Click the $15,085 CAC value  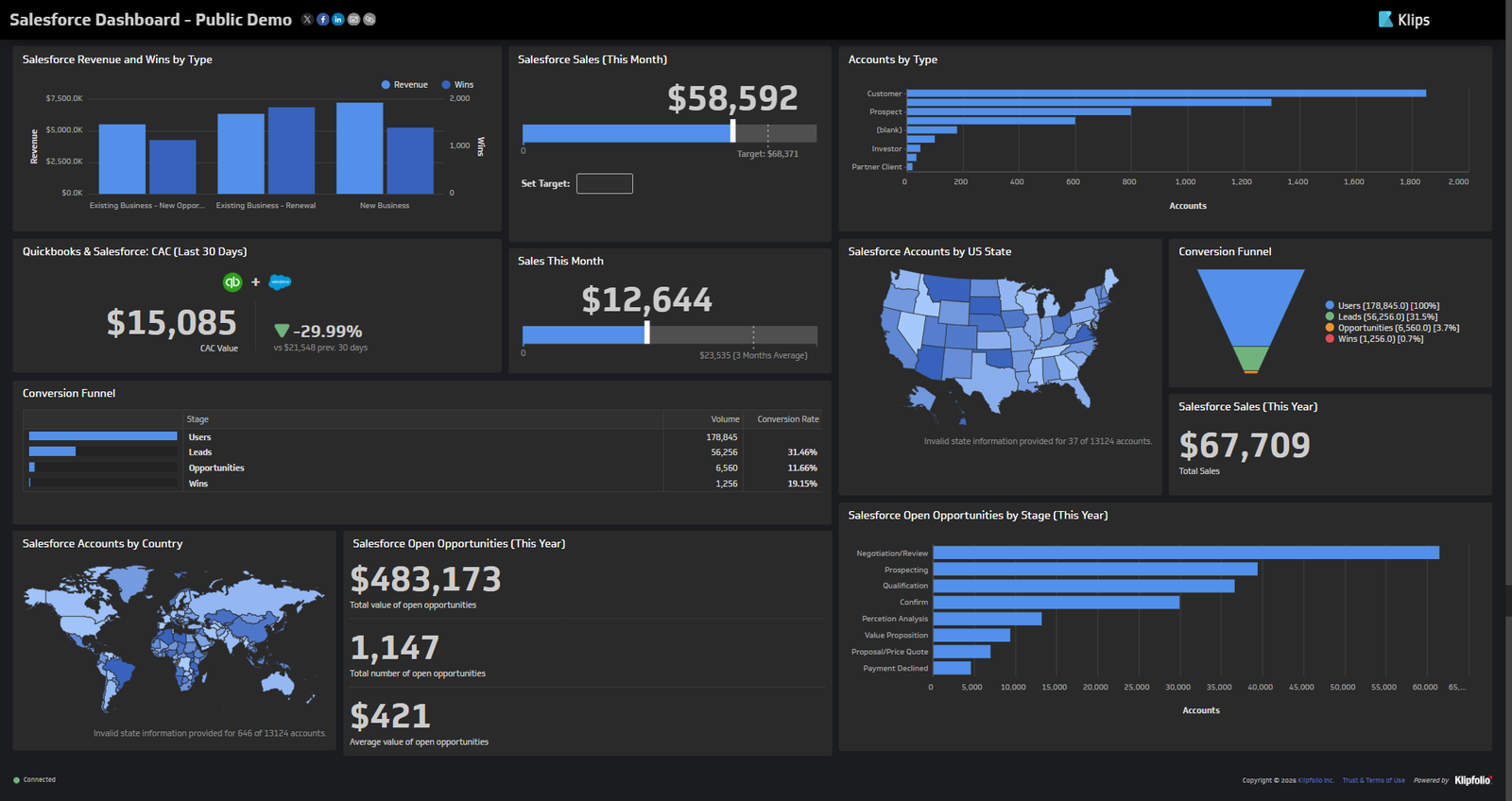[171, 323]
